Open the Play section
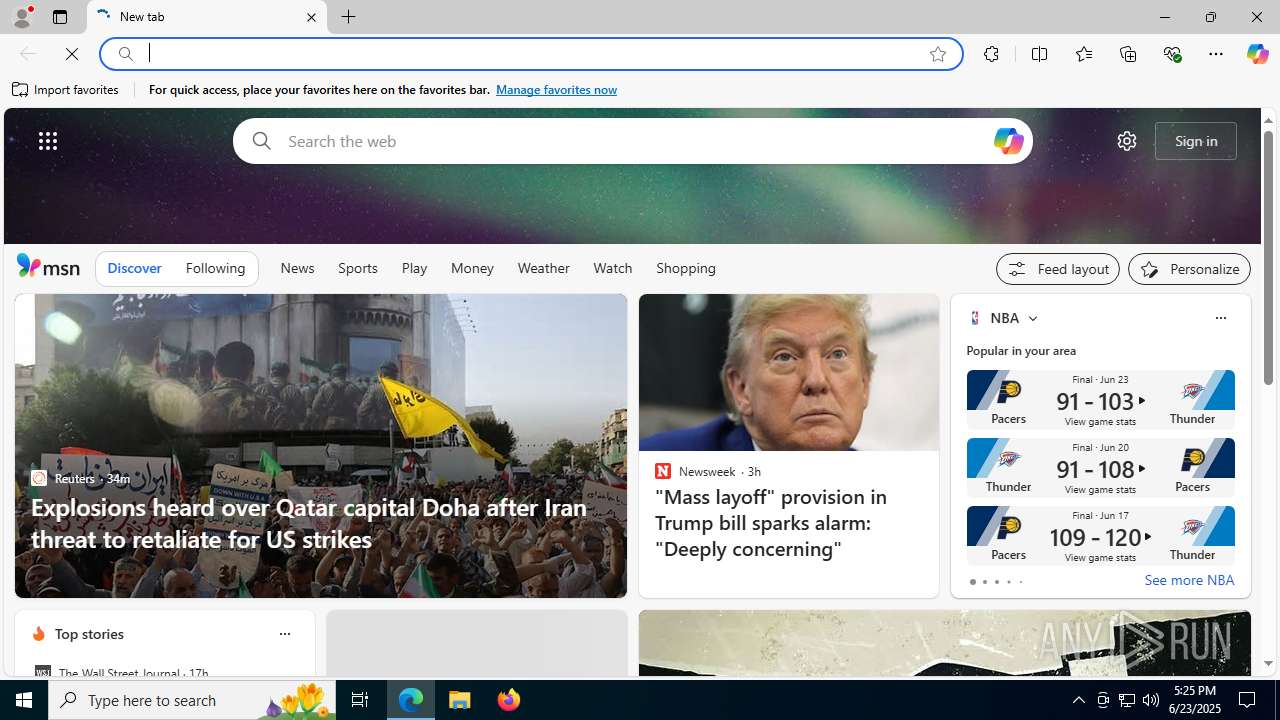This screenshot has width=1280, height=720. point(414,268)
